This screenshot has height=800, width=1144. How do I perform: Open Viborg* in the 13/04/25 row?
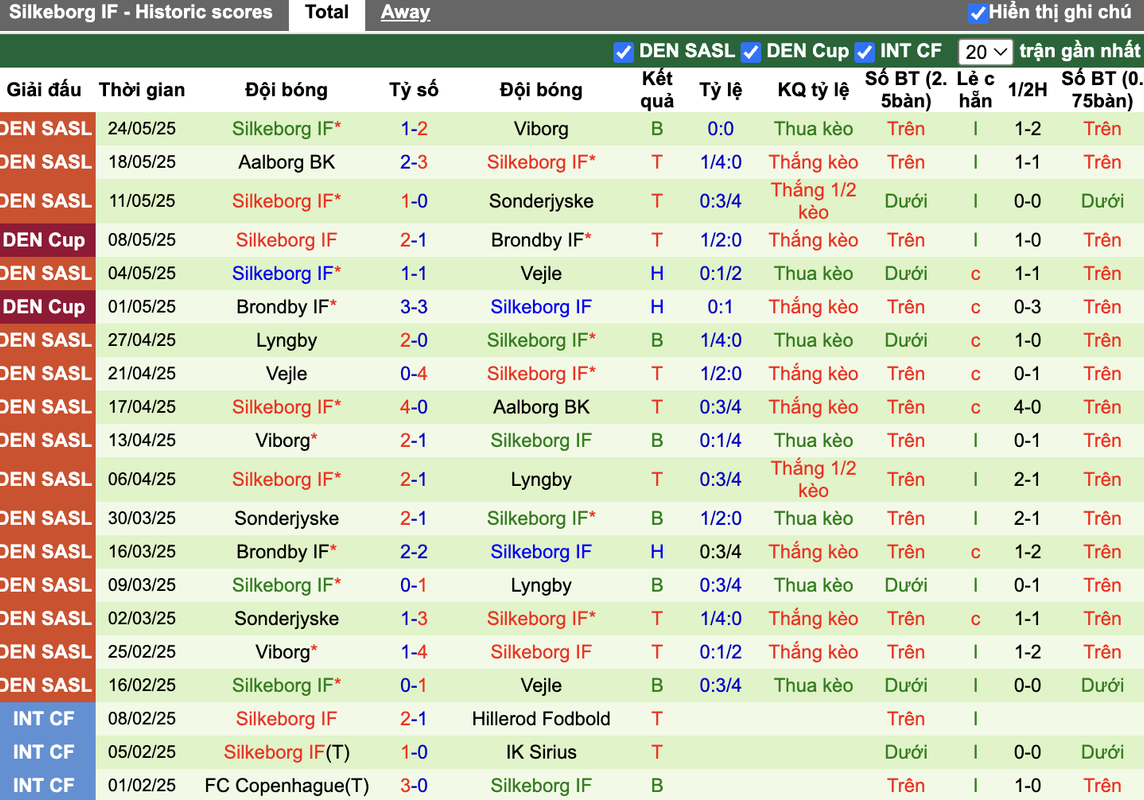(287, 440)
